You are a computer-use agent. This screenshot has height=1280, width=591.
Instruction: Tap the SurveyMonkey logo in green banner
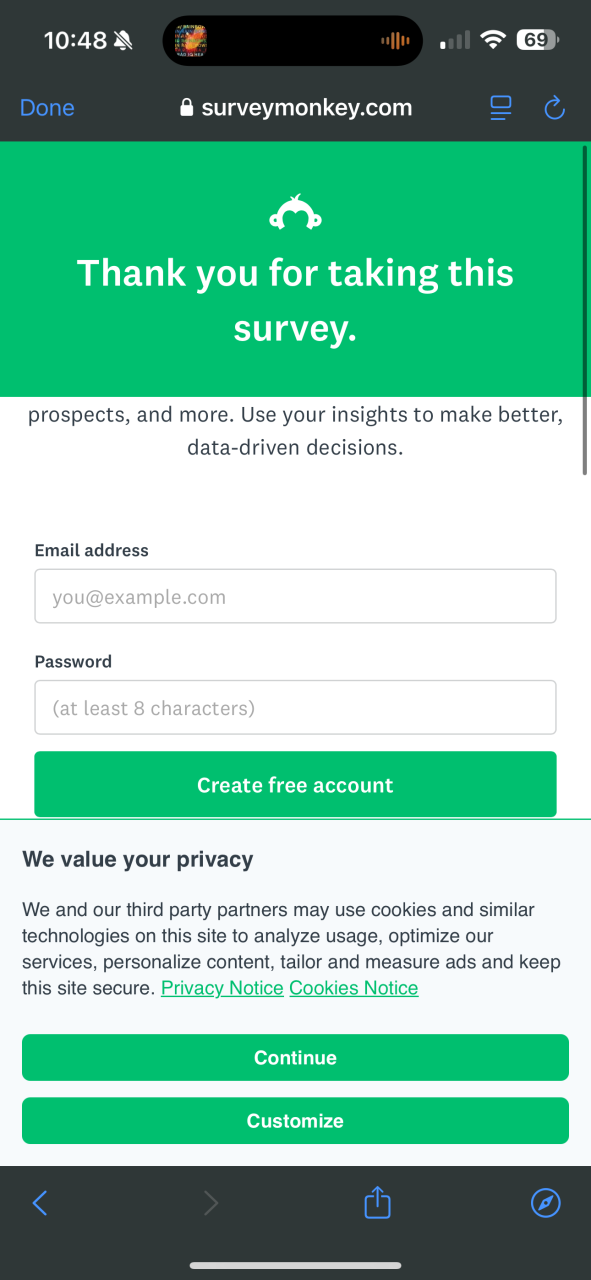(295, 212)
